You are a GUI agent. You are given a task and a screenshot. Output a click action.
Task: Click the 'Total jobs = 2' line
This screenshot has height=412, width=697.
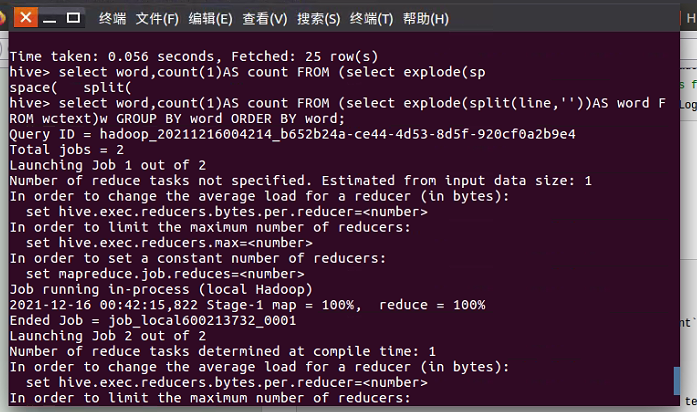67,149
